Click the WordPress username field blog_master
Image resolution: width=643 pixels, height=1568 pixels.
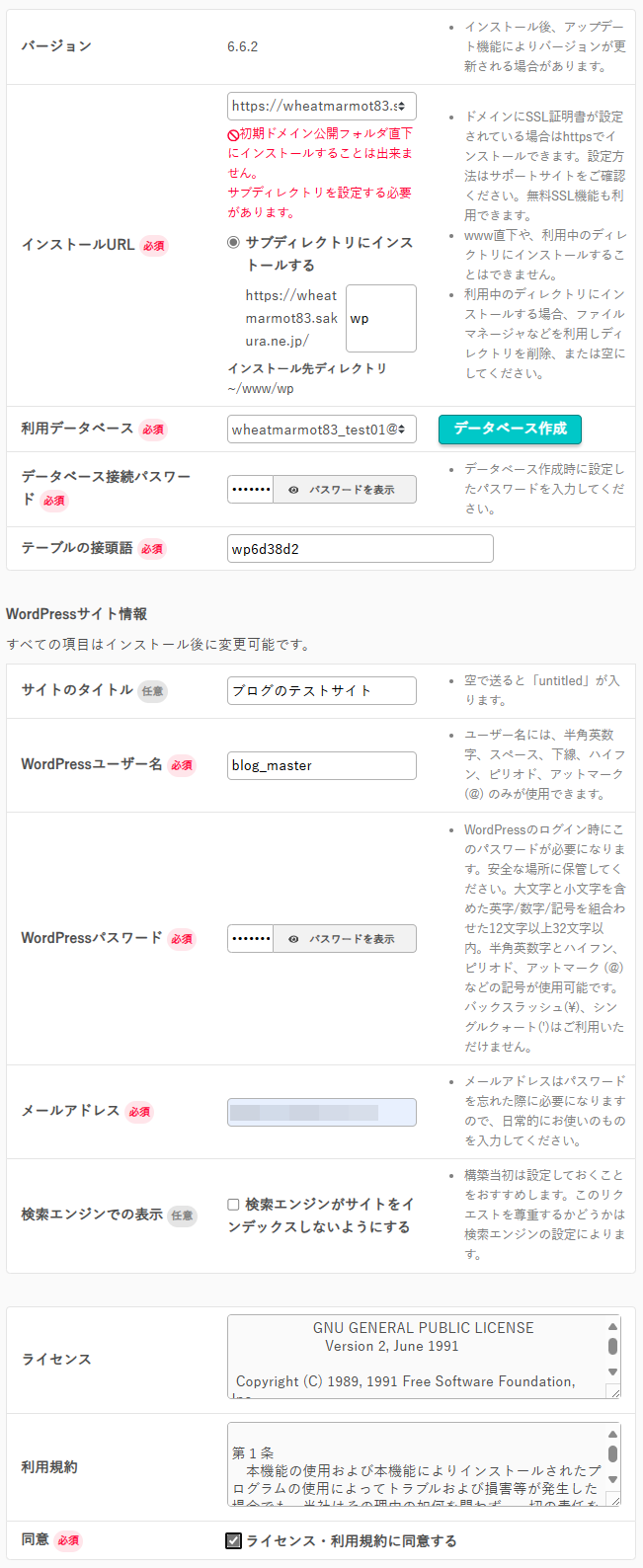[321, 765]
